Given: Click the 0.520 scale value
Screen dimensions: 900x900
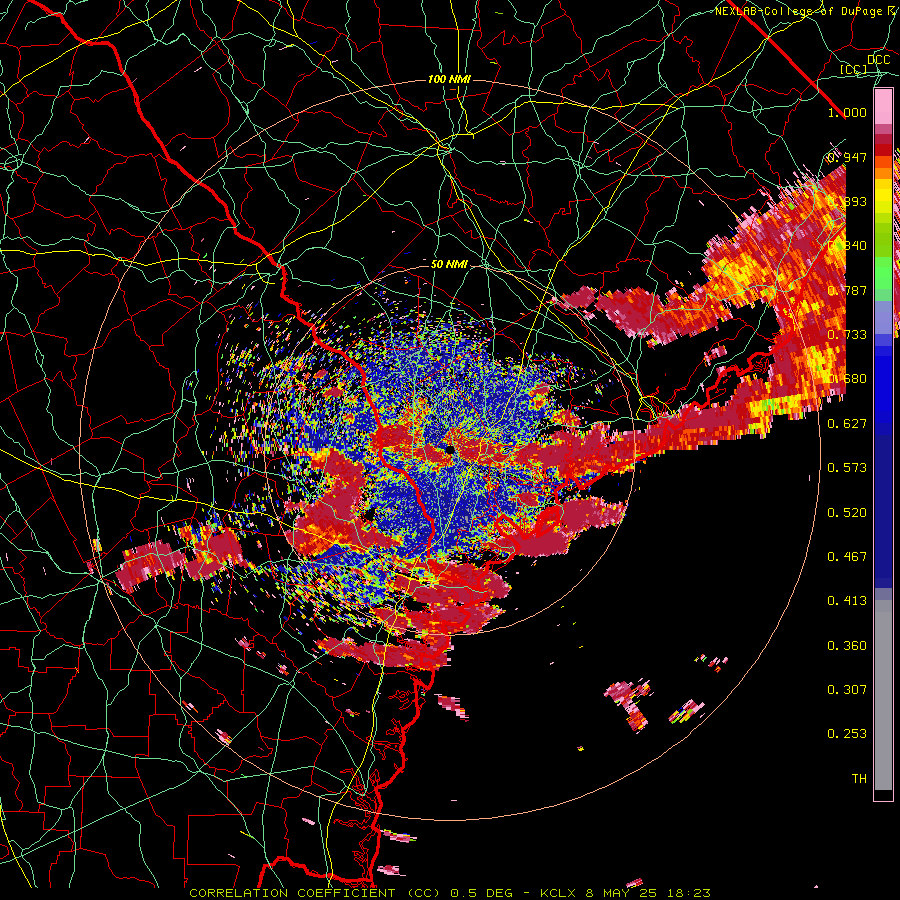Looking at the screenshot, I should 847,513.
